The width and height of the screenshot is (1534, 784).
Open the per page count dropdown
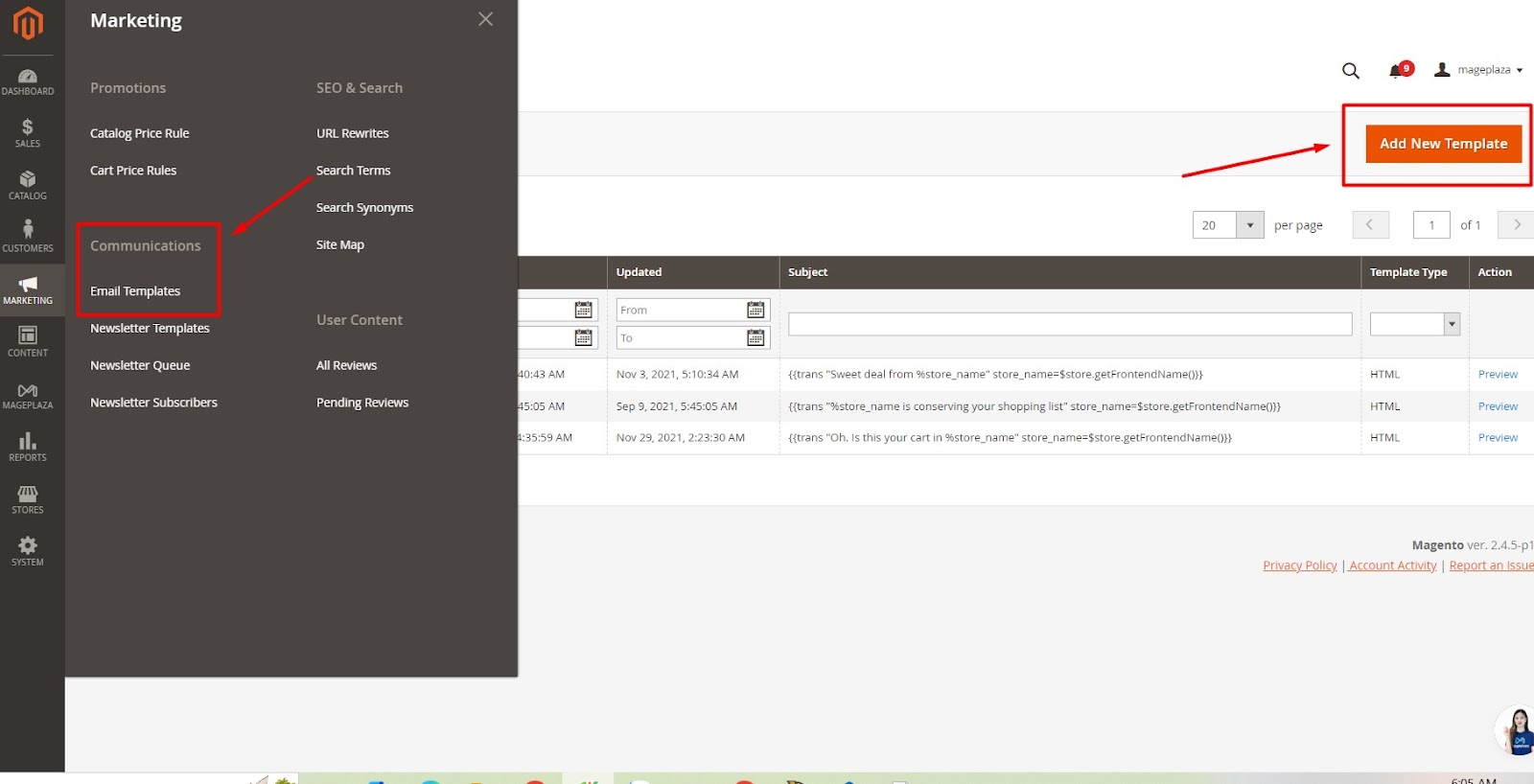pyautogui.click(x=1249, y=225)
